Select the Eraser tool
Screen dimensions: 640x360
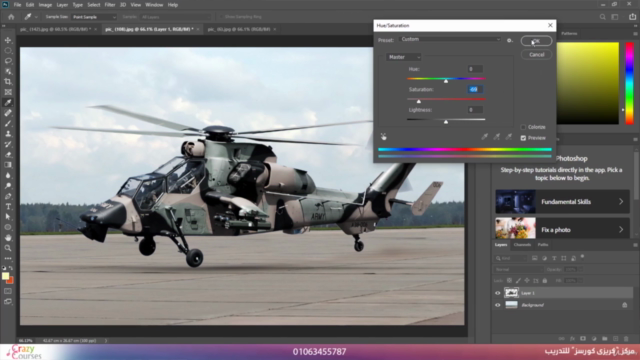[8, 155]
